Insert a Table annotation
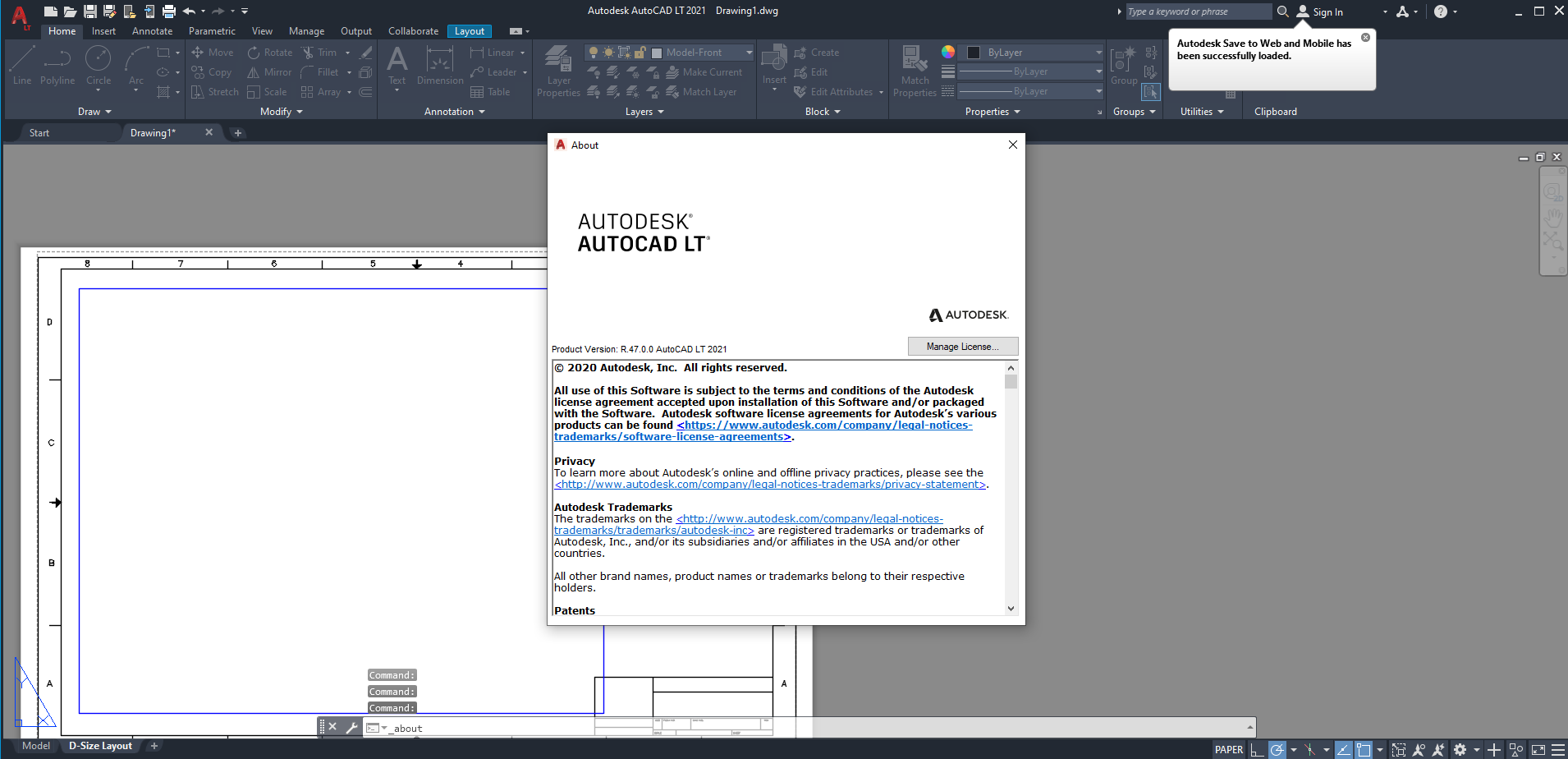Image resolution: width=1568 pixels, height=759 pixels. 490,92
